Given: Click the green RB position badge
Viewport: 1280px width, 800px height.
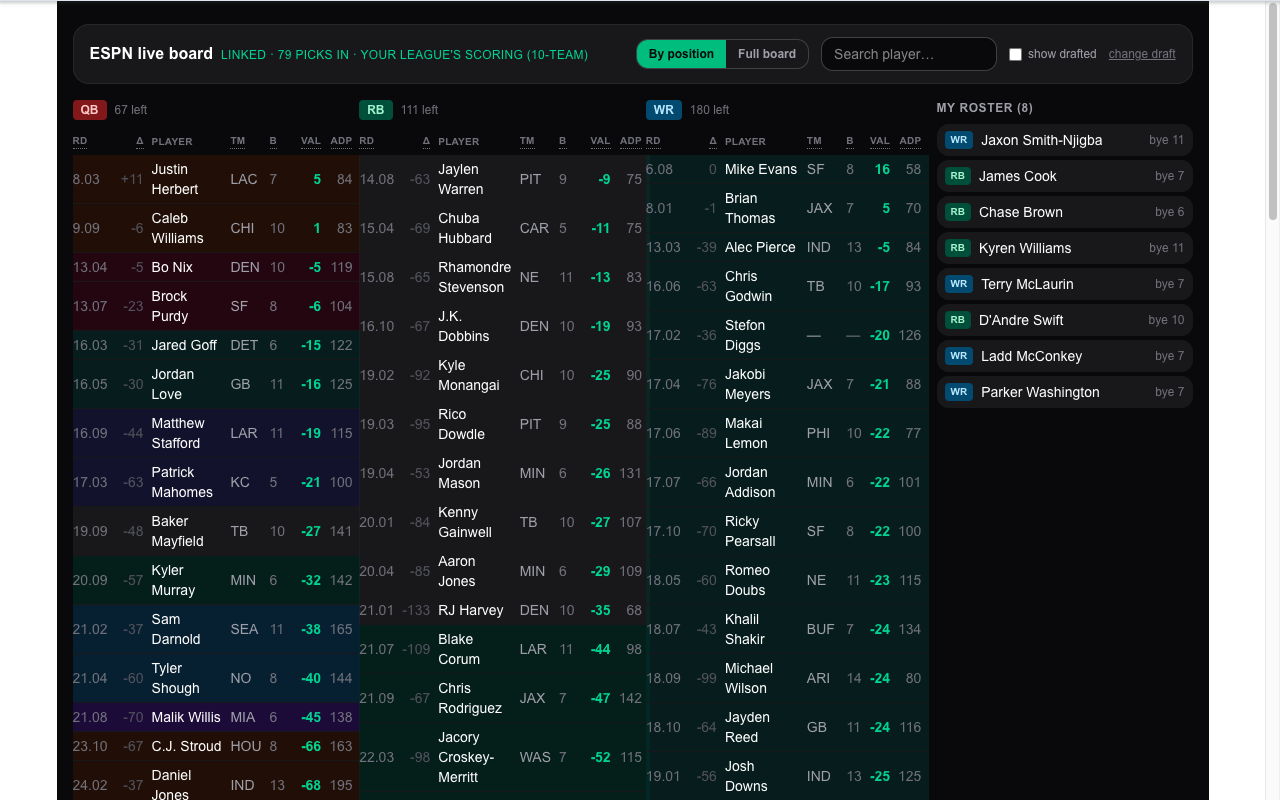Looking at the screenshot, I should click(x=376, y=110).
